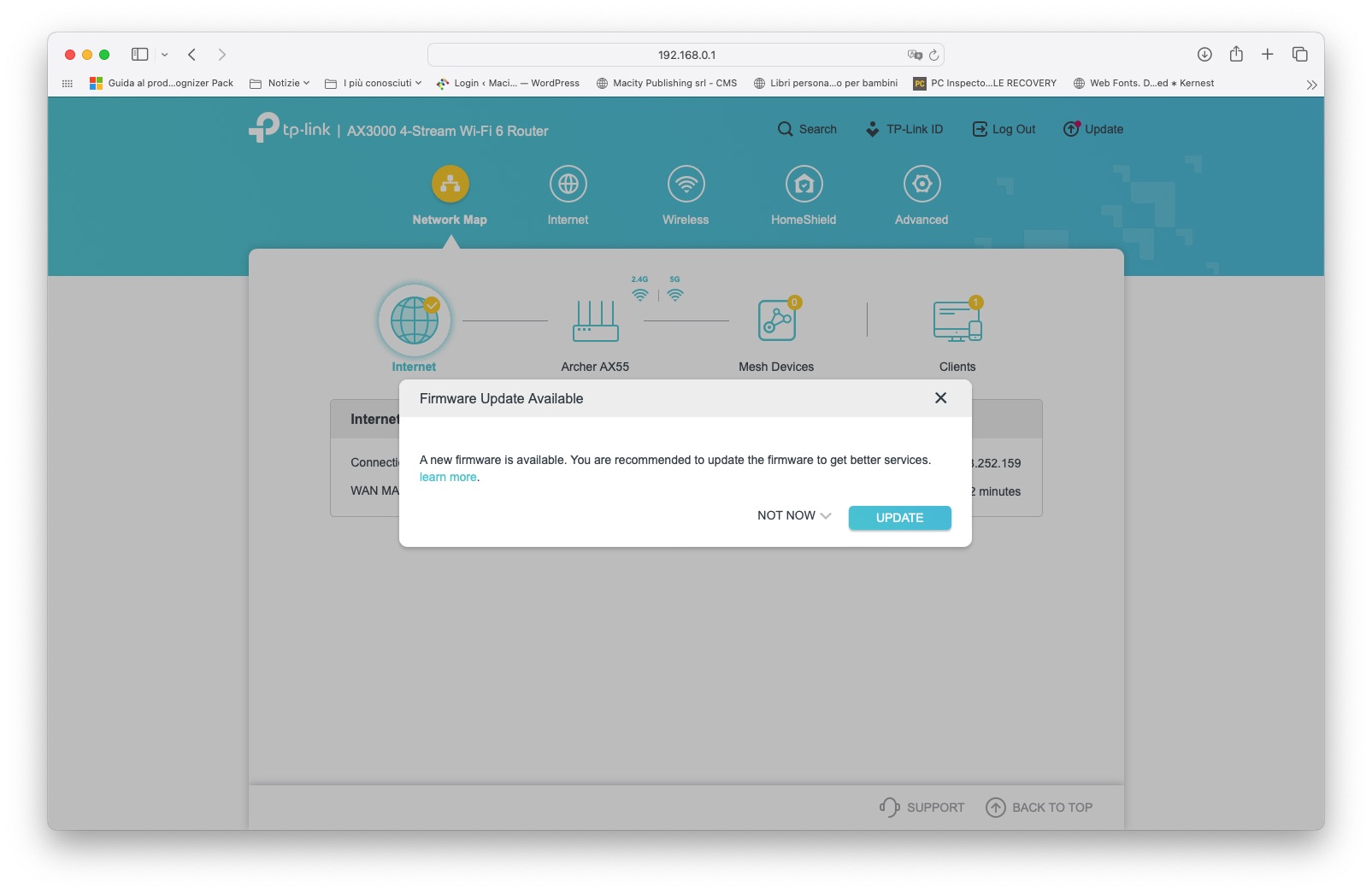Click the translate icon in the address bar
The height and width of the screenshot is (893, 1372).
click(x=915, y=55)
